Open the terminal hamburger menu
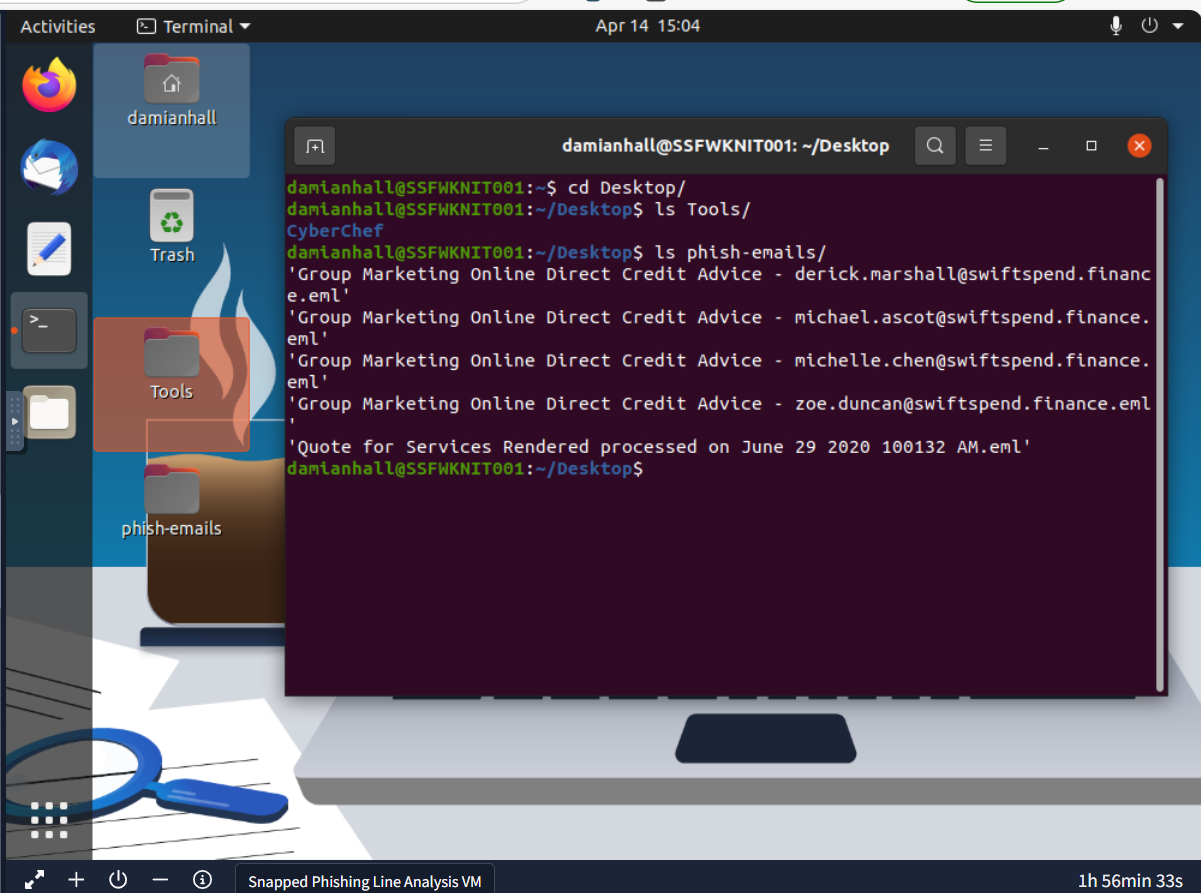 pos(985,146)
